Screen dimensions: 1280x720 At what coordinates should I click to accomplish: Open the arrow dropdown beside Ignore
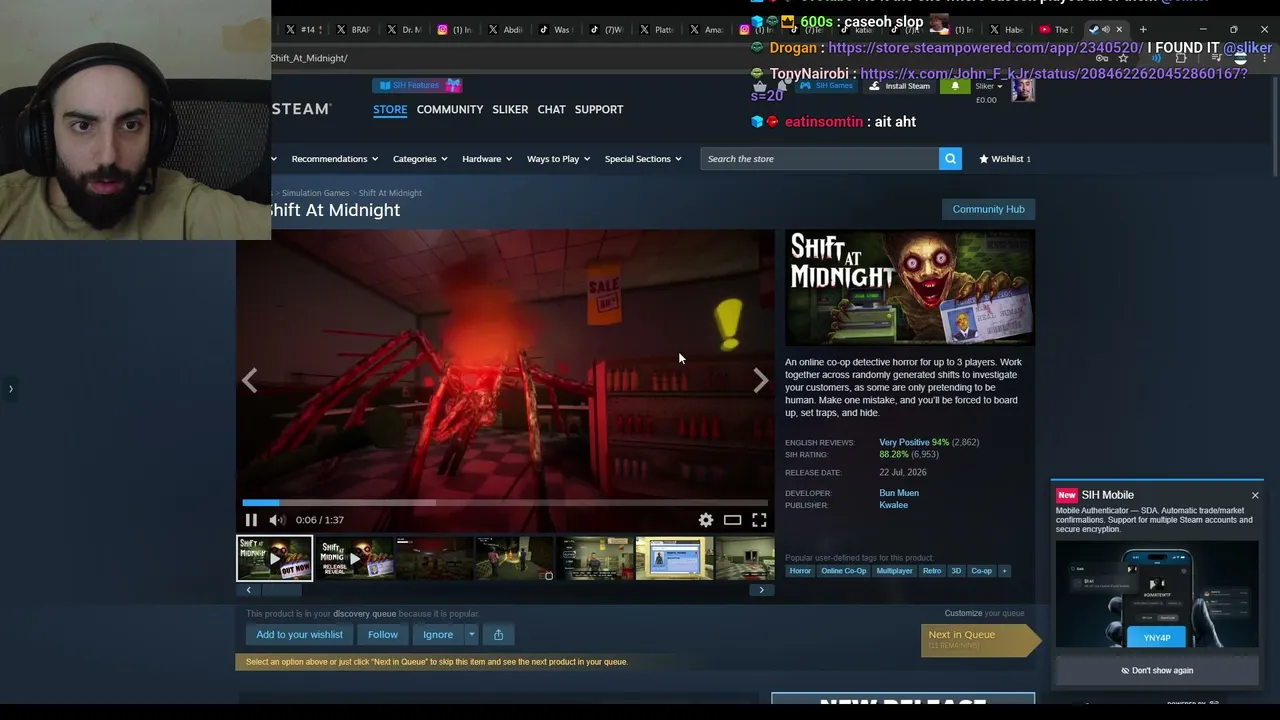(x=472, y=634)
